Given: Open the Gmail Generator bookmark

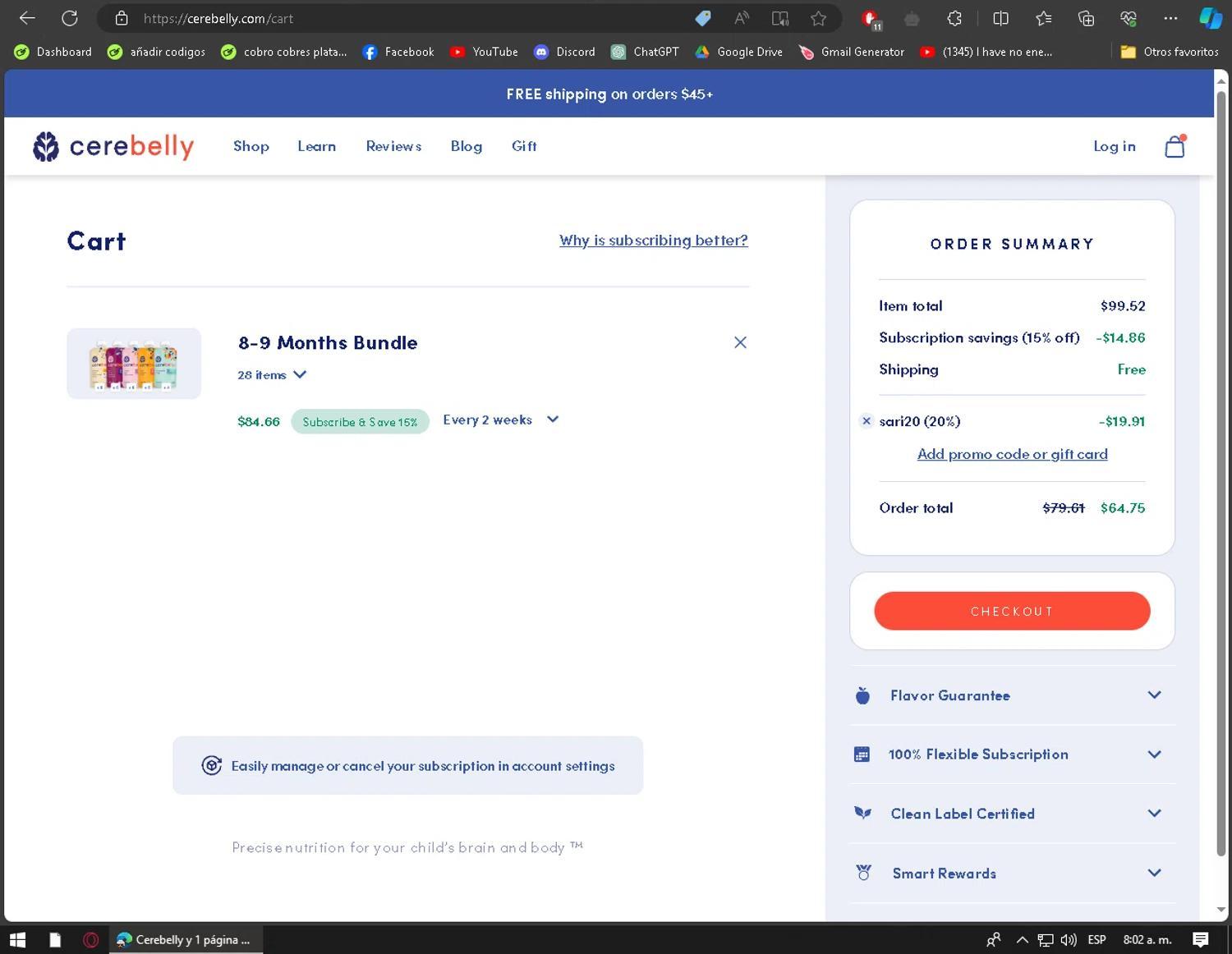Looking at the screenshot, I should coord(852,52).
